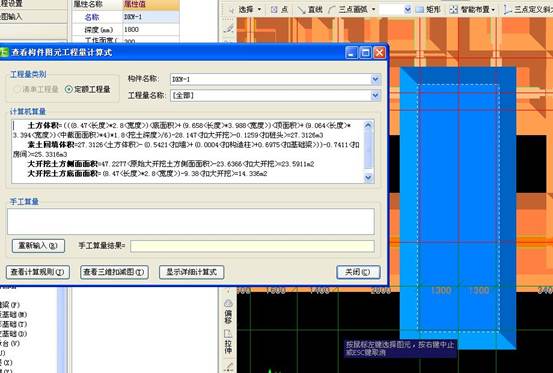Click the 显示详细计算式 button
Viewport: 553px width, 373px height.
click(x=192, y=272)
